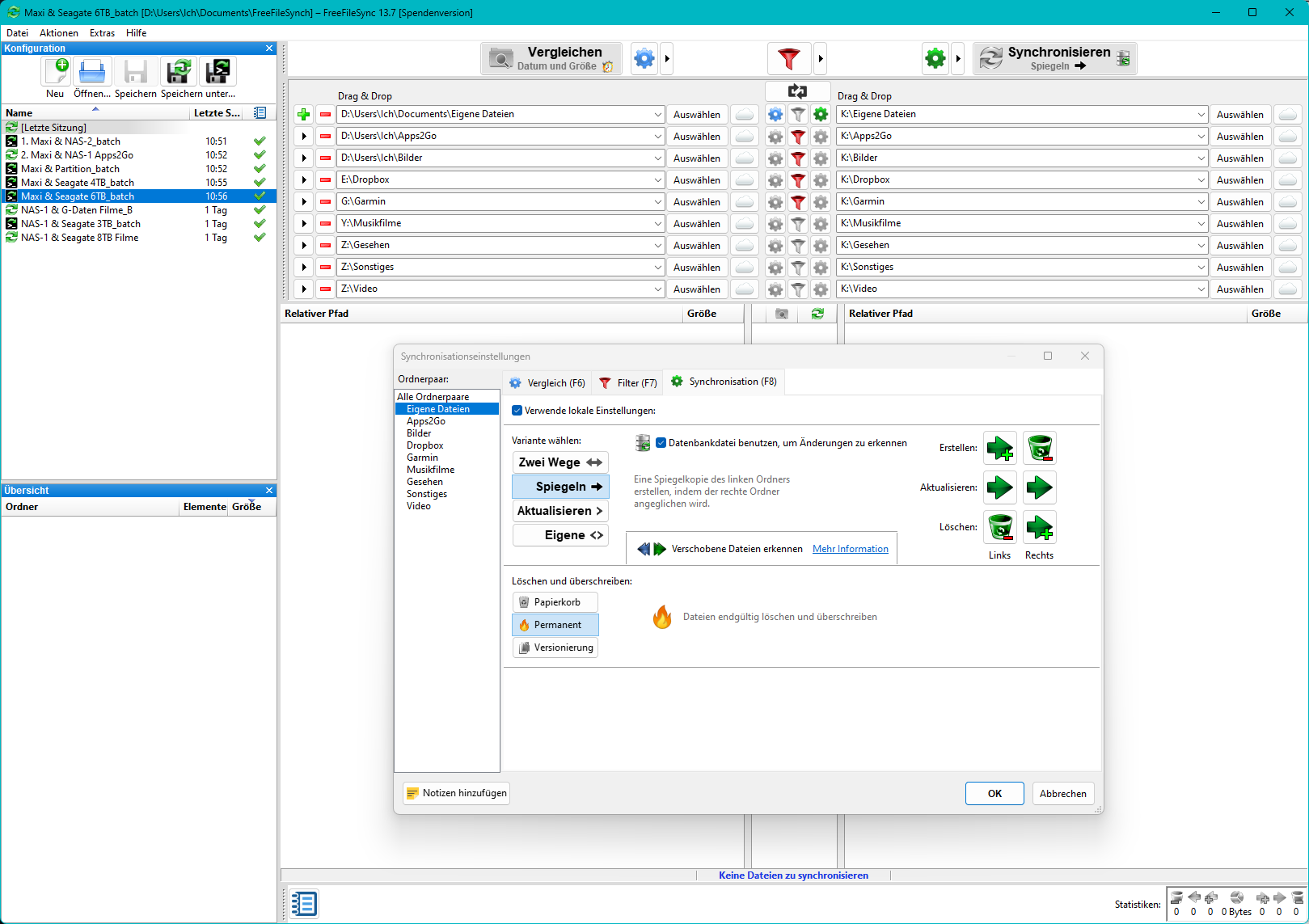
Task: Click OK in Synchronisationseinstellungen dialog
Action: pos(994,794)
